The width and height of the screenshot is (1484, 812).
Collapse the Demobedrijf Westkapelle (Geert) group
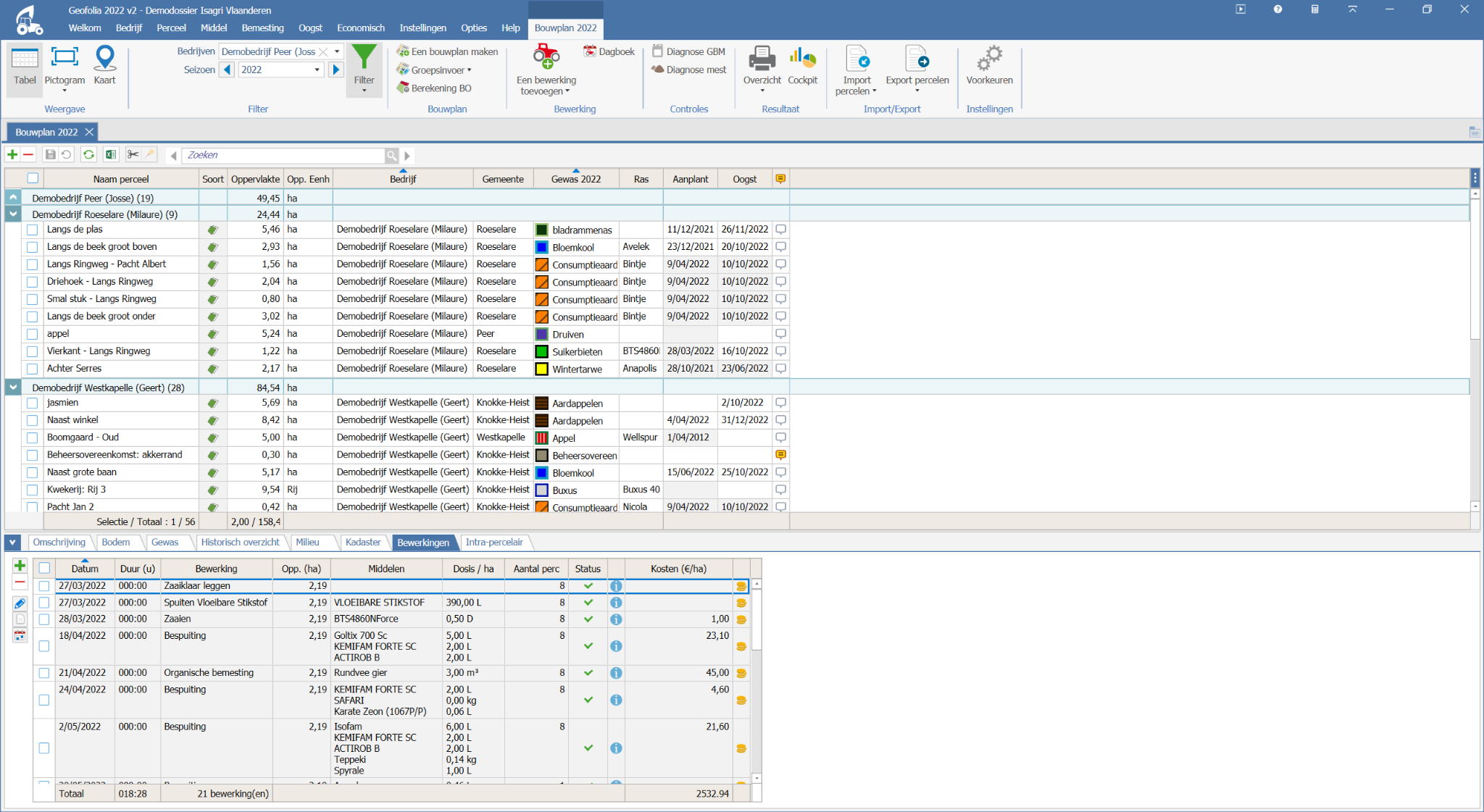pyautogui.click(x=13, y=387)
